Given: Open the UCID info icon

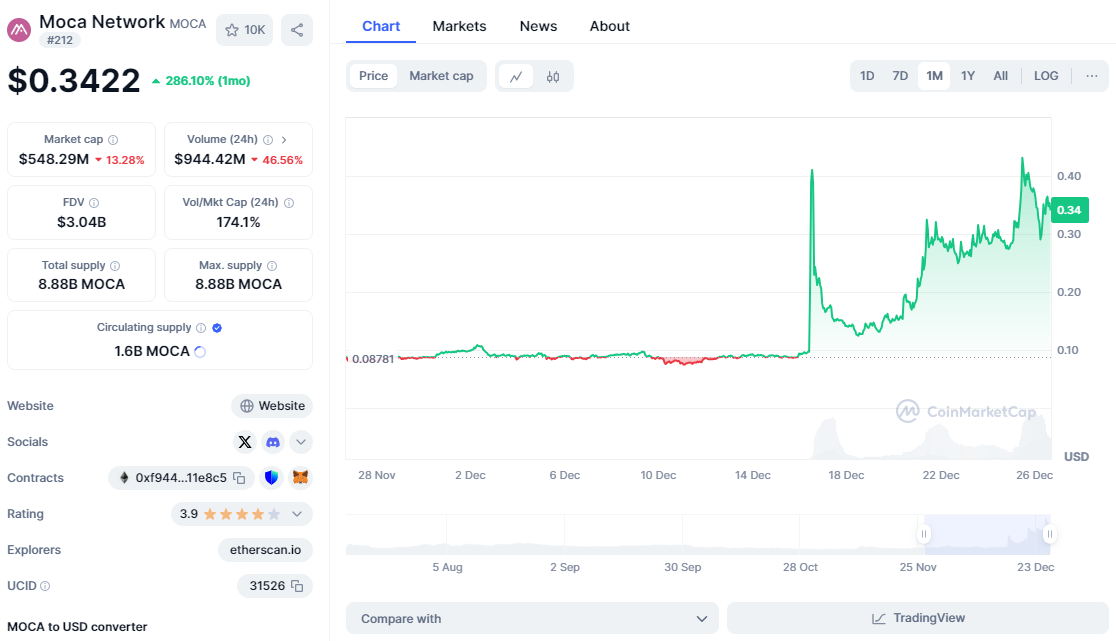Looking at the screenshot, I should click(x=45, y=586).
